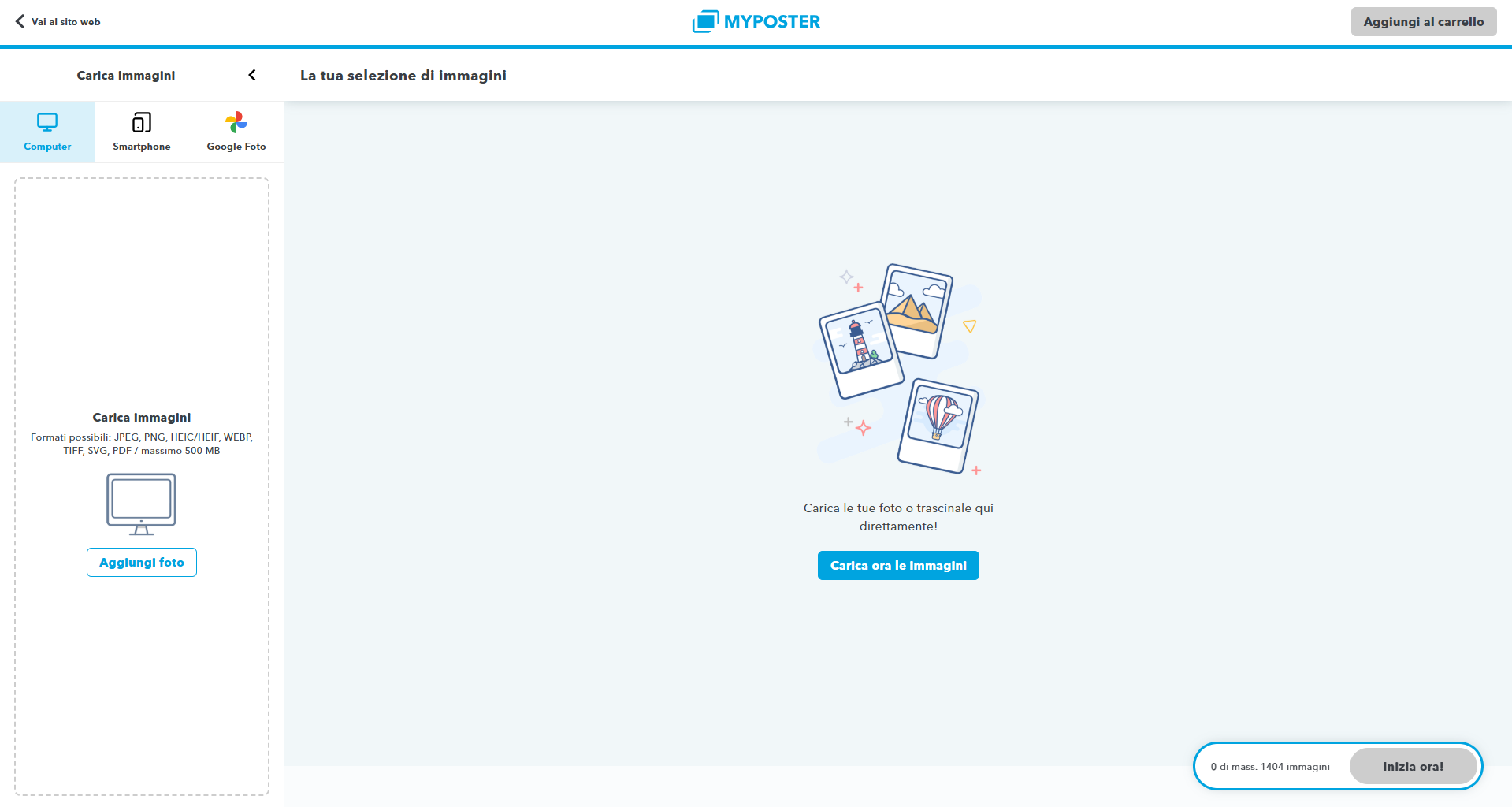Image resolution: width=1512 pixels, height=807 pixels.
Task: Open Vai al sito web link
Action: (65, 21)
